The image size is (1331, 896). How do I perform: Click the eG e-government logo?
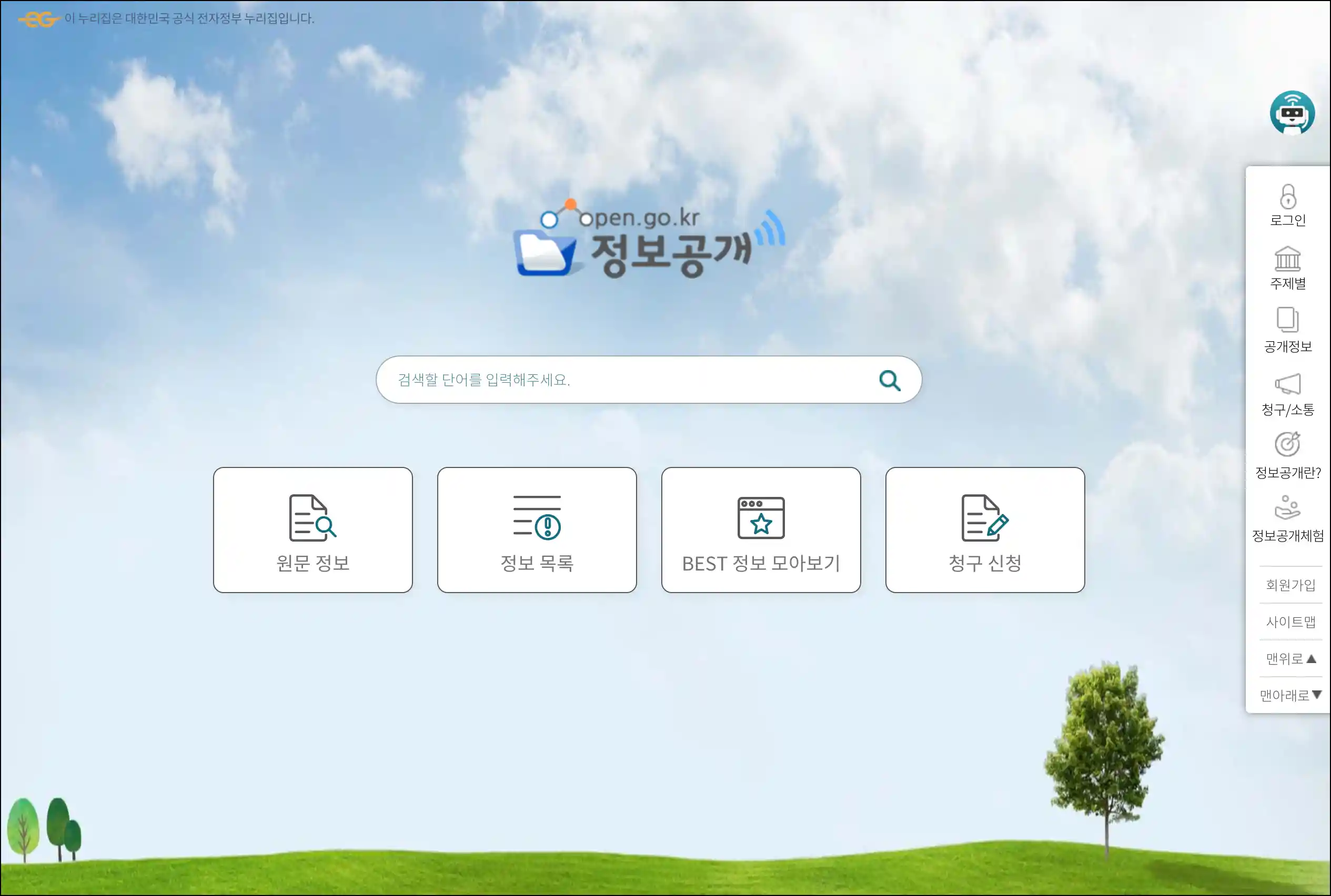[38, 19]
